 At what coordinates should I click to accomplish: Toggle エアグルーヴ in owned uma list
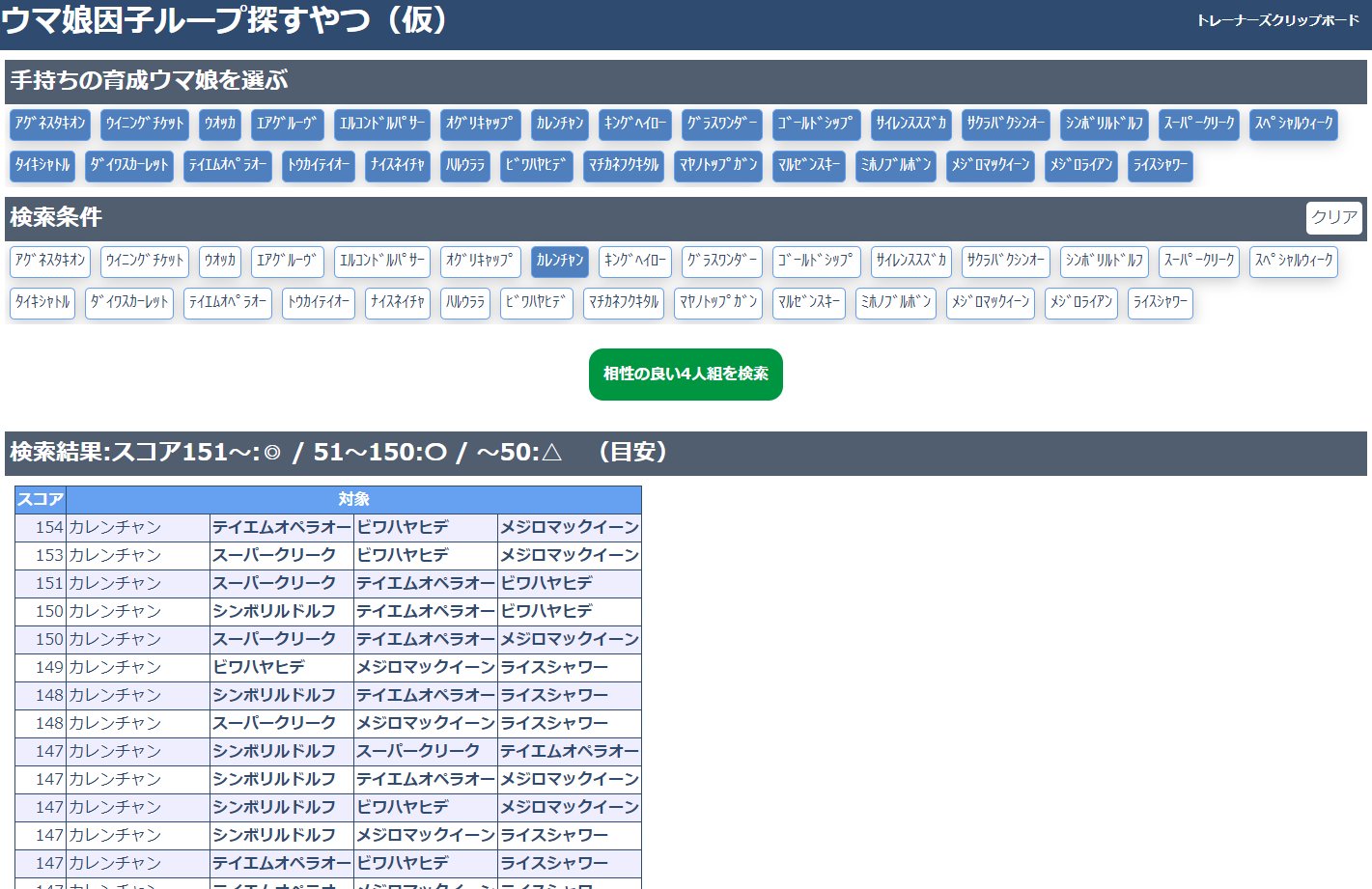(288, 125)
